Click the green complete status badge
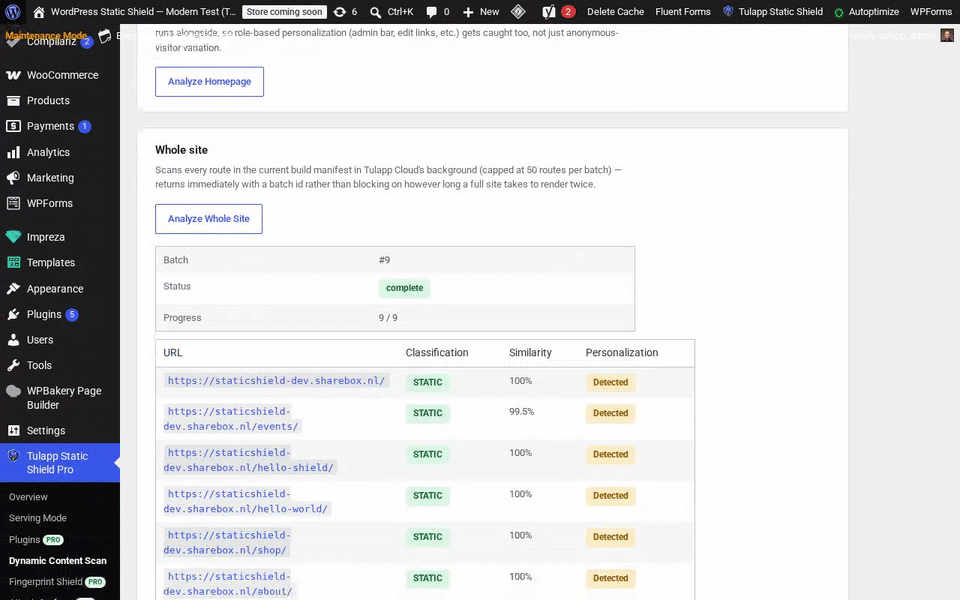Image resolution: width=960 pixels, height=600 pixels. click(404, 288)
